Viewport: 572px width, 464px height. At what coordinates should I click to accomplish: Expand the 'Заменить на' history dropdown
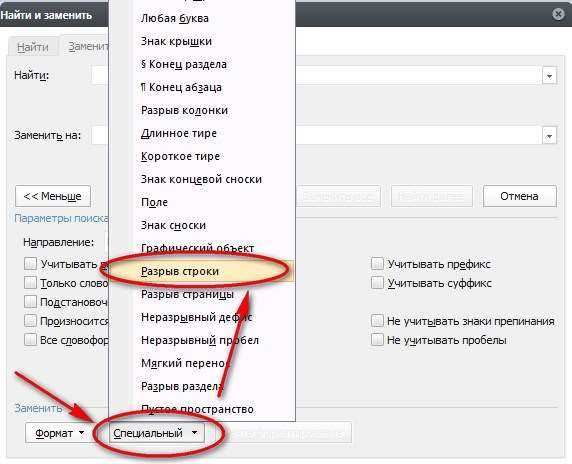[x=549, y=136]
